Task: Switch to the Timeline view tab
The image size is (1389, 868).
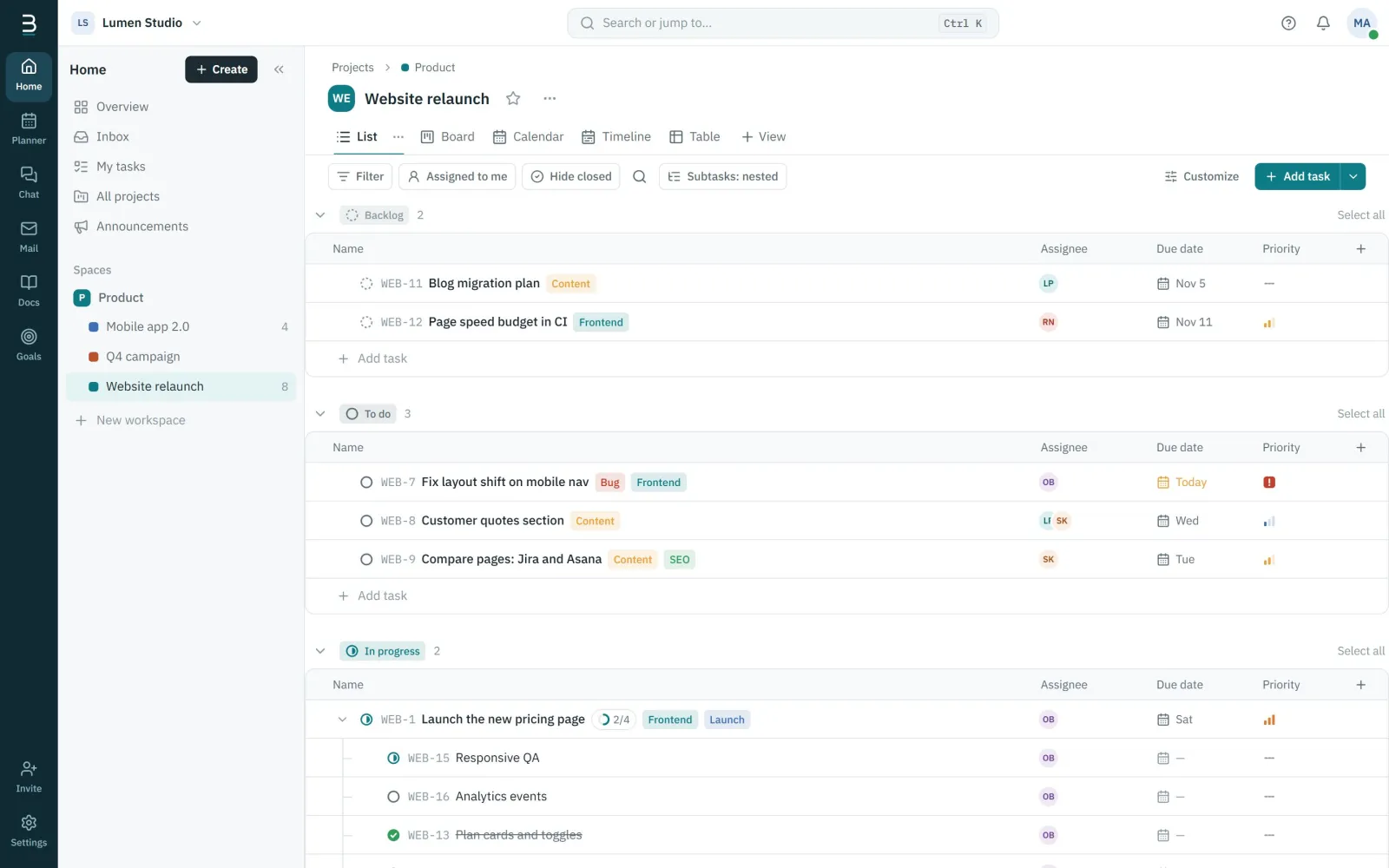Action: tap(616, 137)
